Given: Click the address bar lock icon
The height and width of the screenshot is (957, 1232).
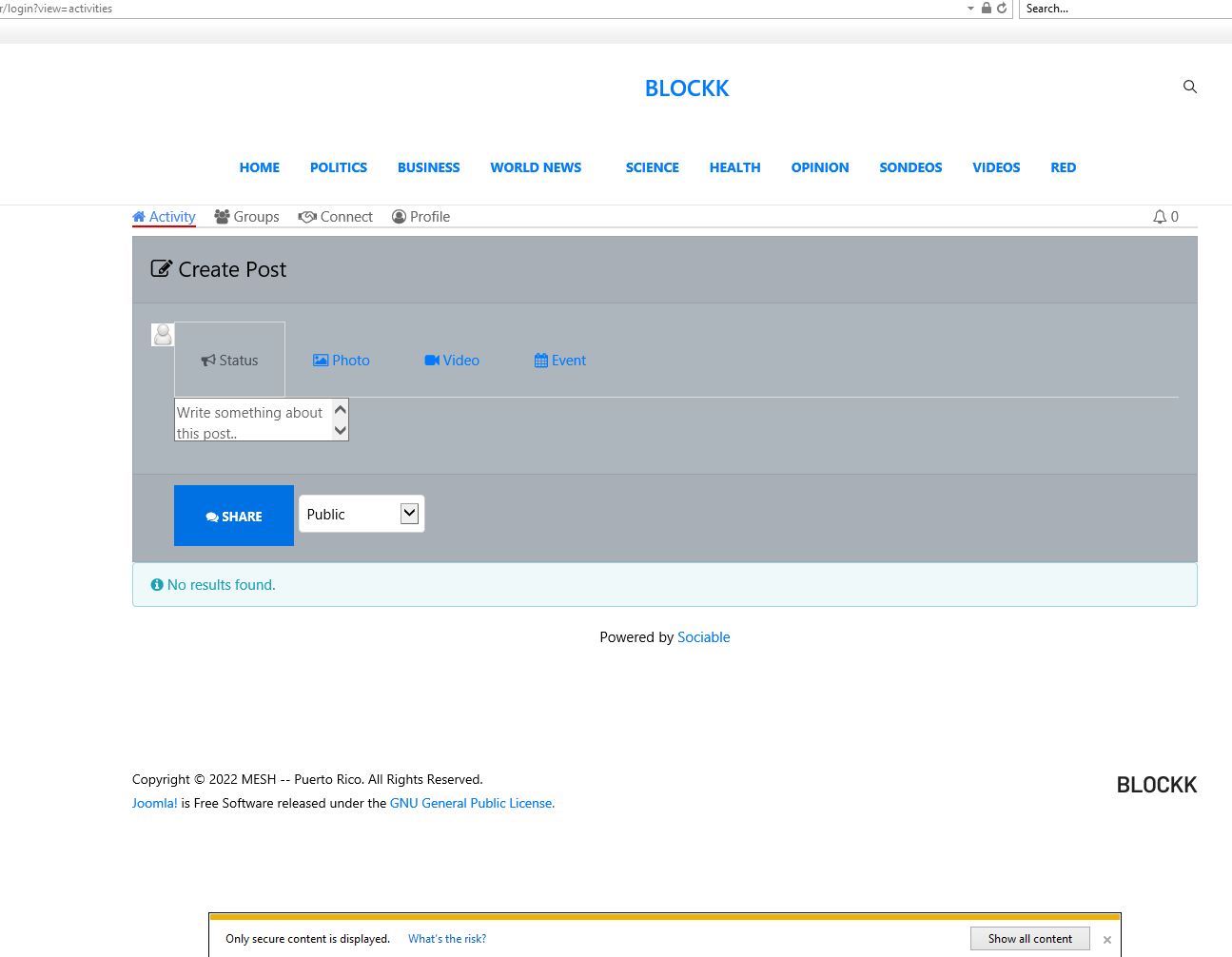Looking at the screenshot, I should point(987,9).
